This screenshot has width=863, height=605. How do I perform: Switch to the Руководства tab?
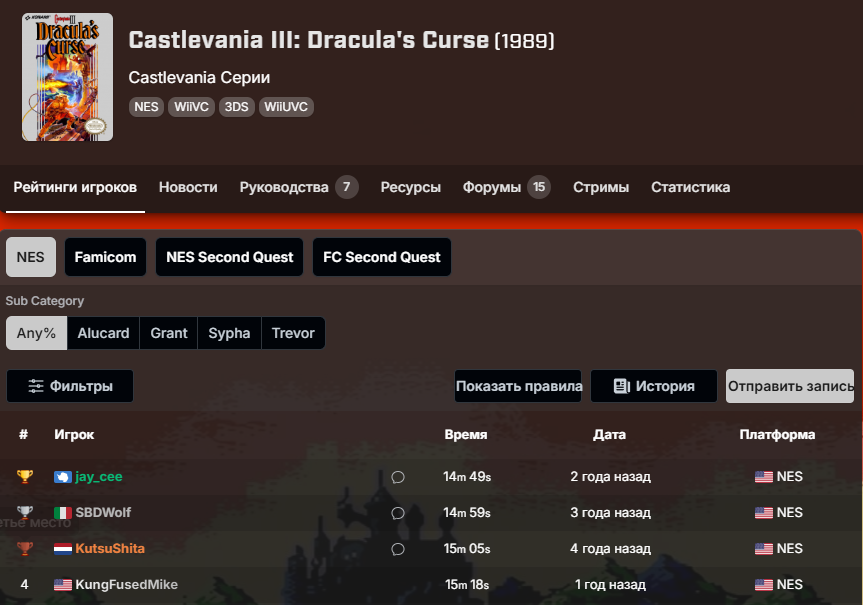299,188
